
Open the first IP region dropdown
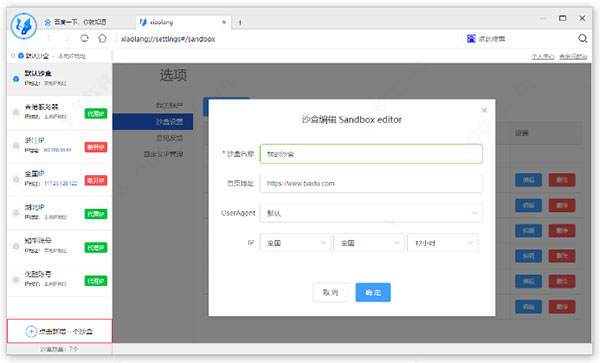tap(295, 243)
